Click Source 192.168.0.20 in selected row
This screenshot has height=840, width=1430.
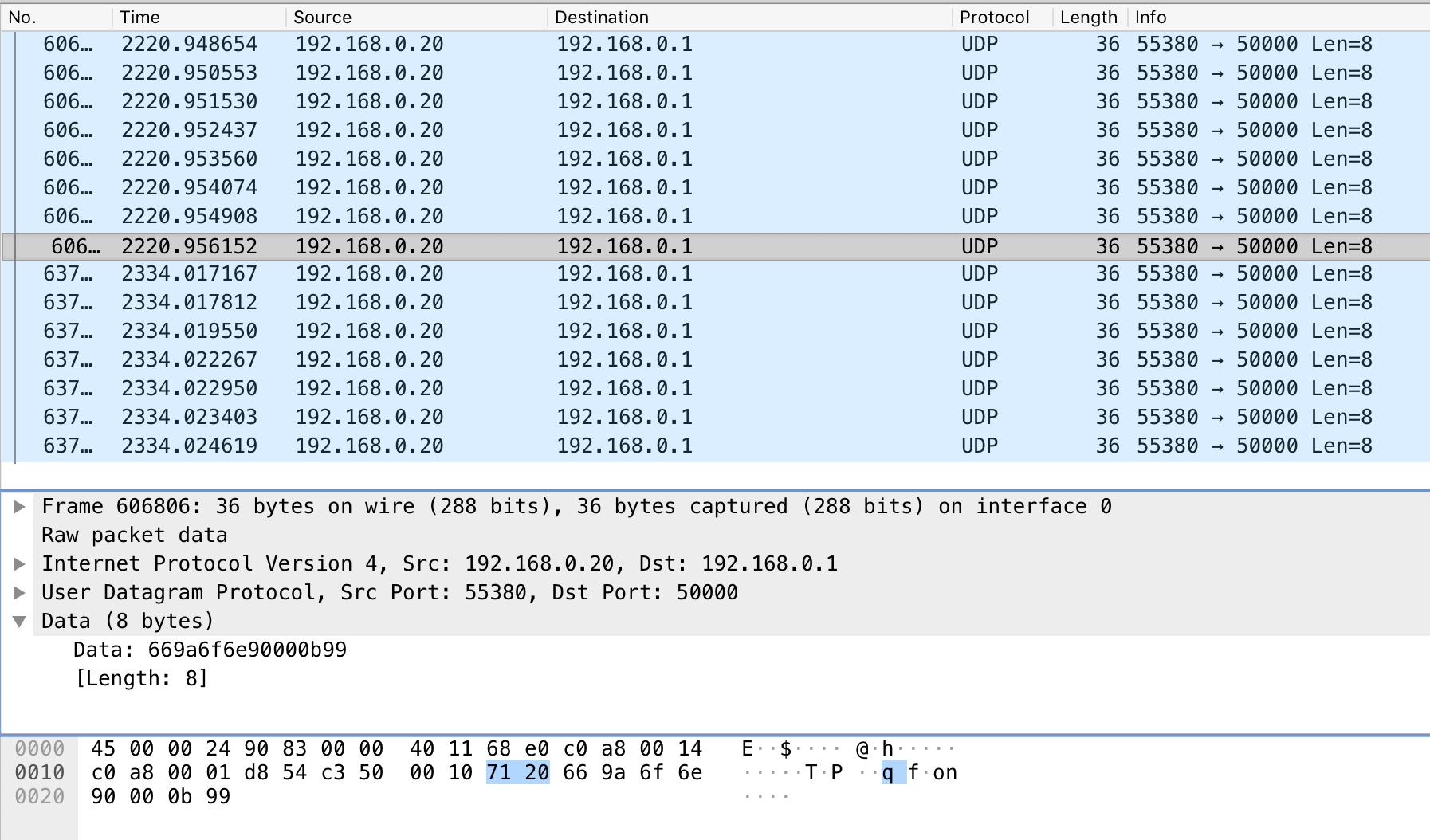point(370,247)
